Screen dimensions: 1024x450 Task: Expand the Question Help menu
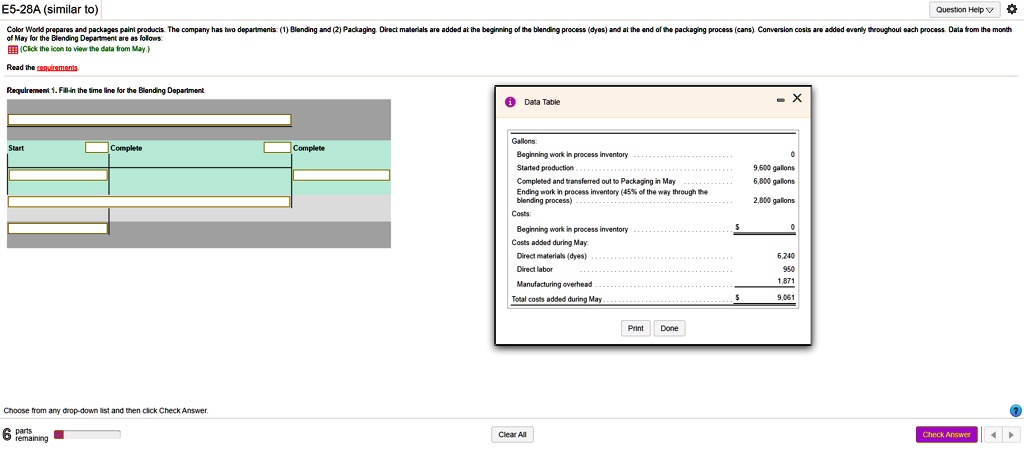coord(963,10)
